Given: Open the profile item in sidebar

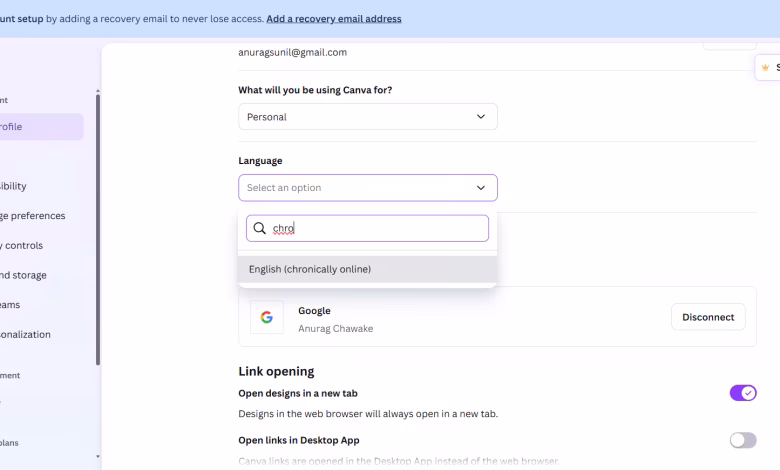Looking at the screenshot, I should [x=40, y=127].
